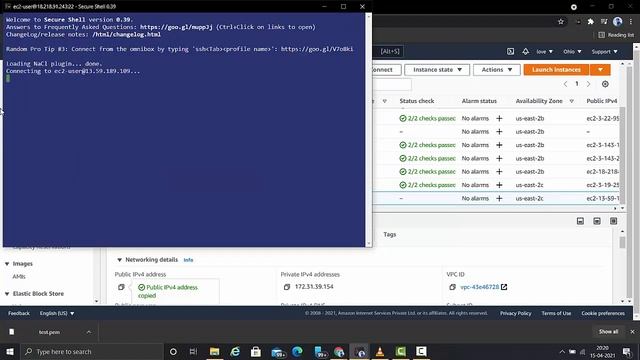Open vpc-43e46728 link
This screenshot has width=640, height=360.
pos(480,287)
